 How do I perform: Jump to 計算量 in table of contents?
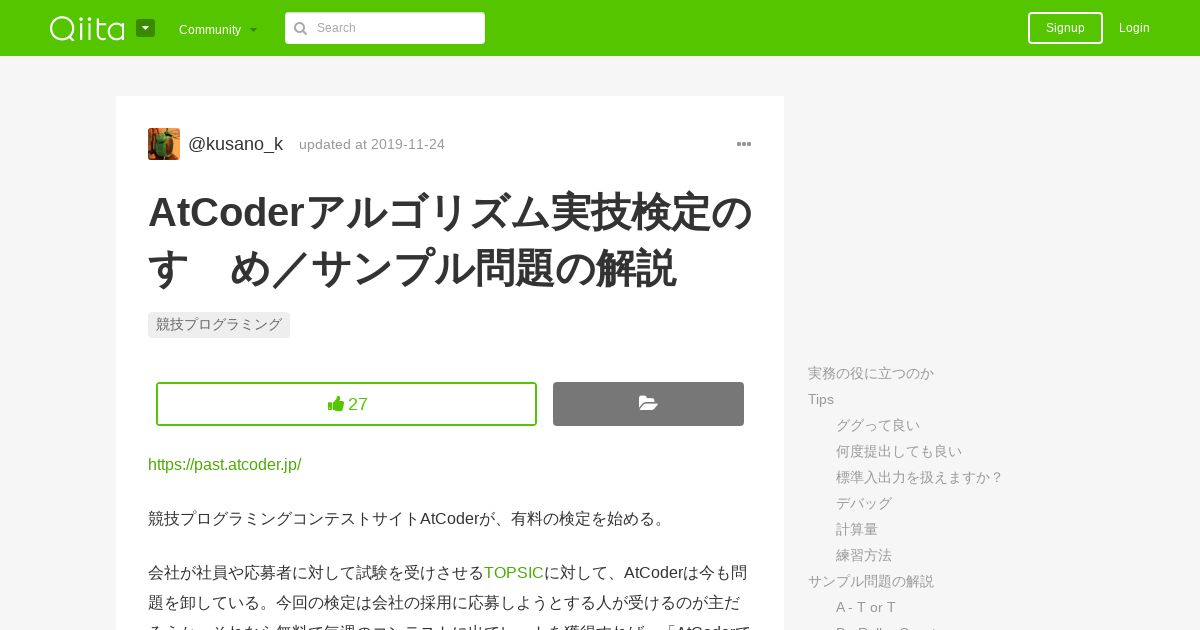pos(857,529)
